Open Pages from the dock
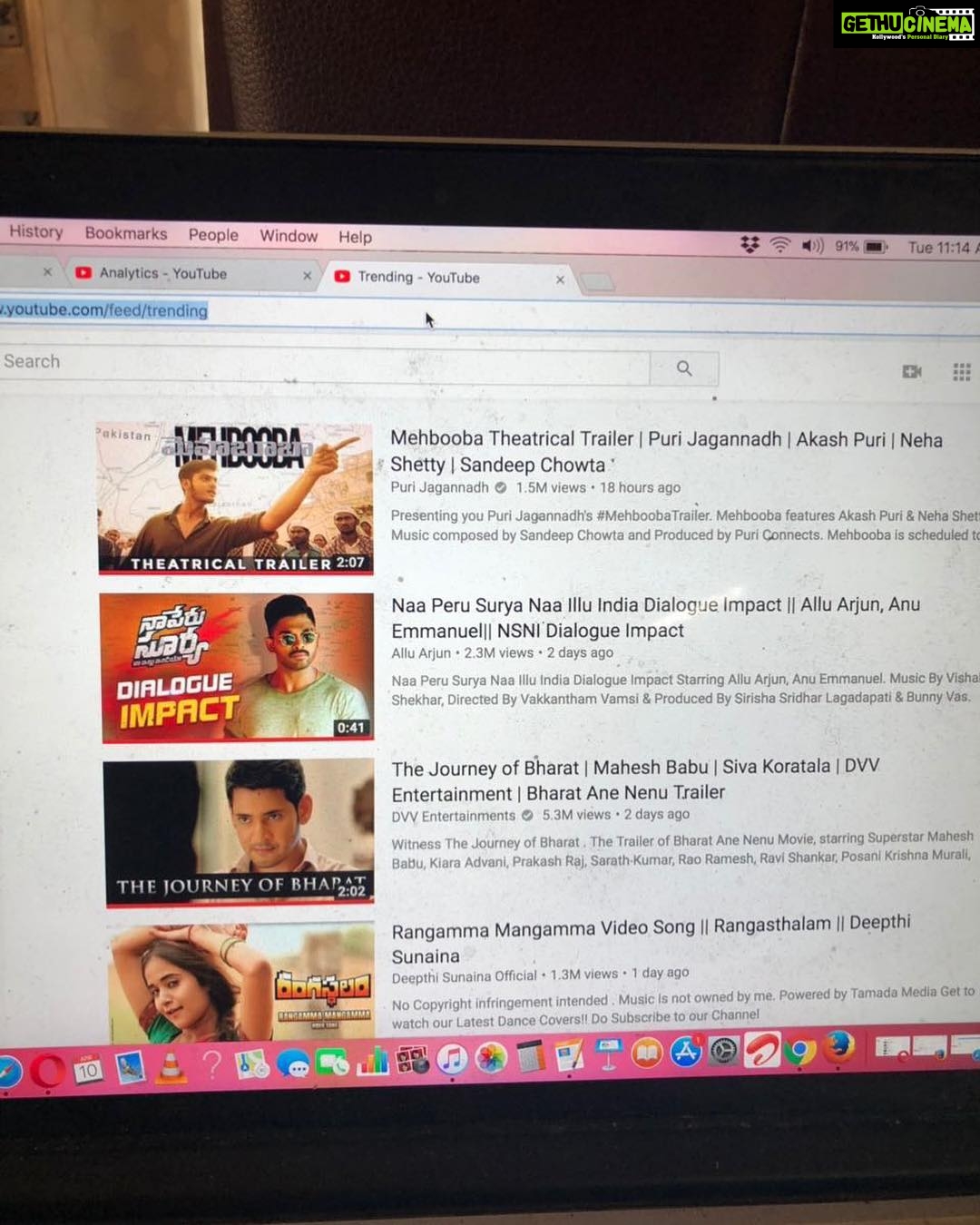This screenshot has width=980, height=1225. pos(569,1056)
